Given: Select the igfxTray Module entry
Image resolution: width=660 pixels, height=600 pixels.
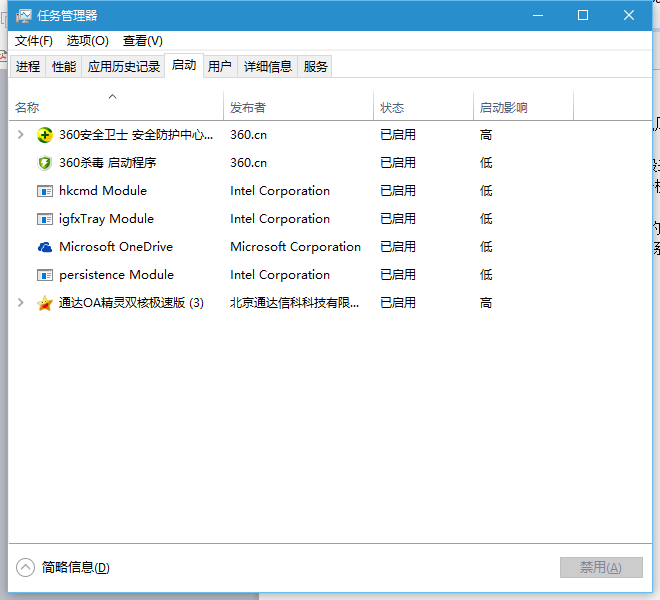Looking at the screenshot, I should [106, 219].
